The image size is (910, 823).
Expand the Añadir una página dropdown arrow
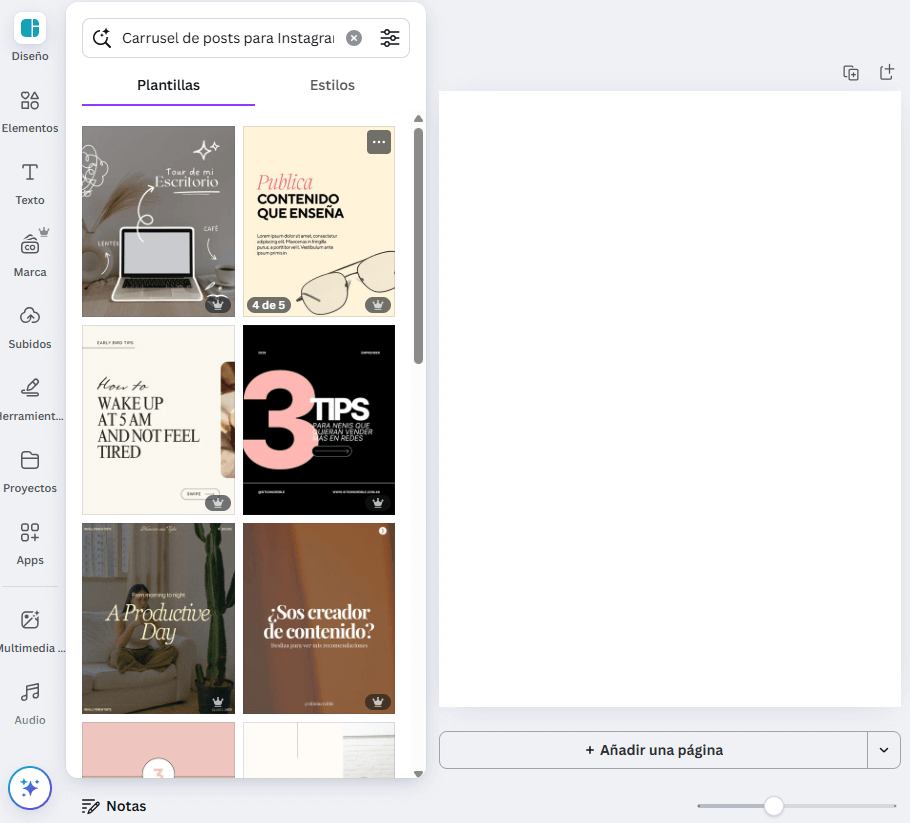pyautogui.click(x=884, y=750)
